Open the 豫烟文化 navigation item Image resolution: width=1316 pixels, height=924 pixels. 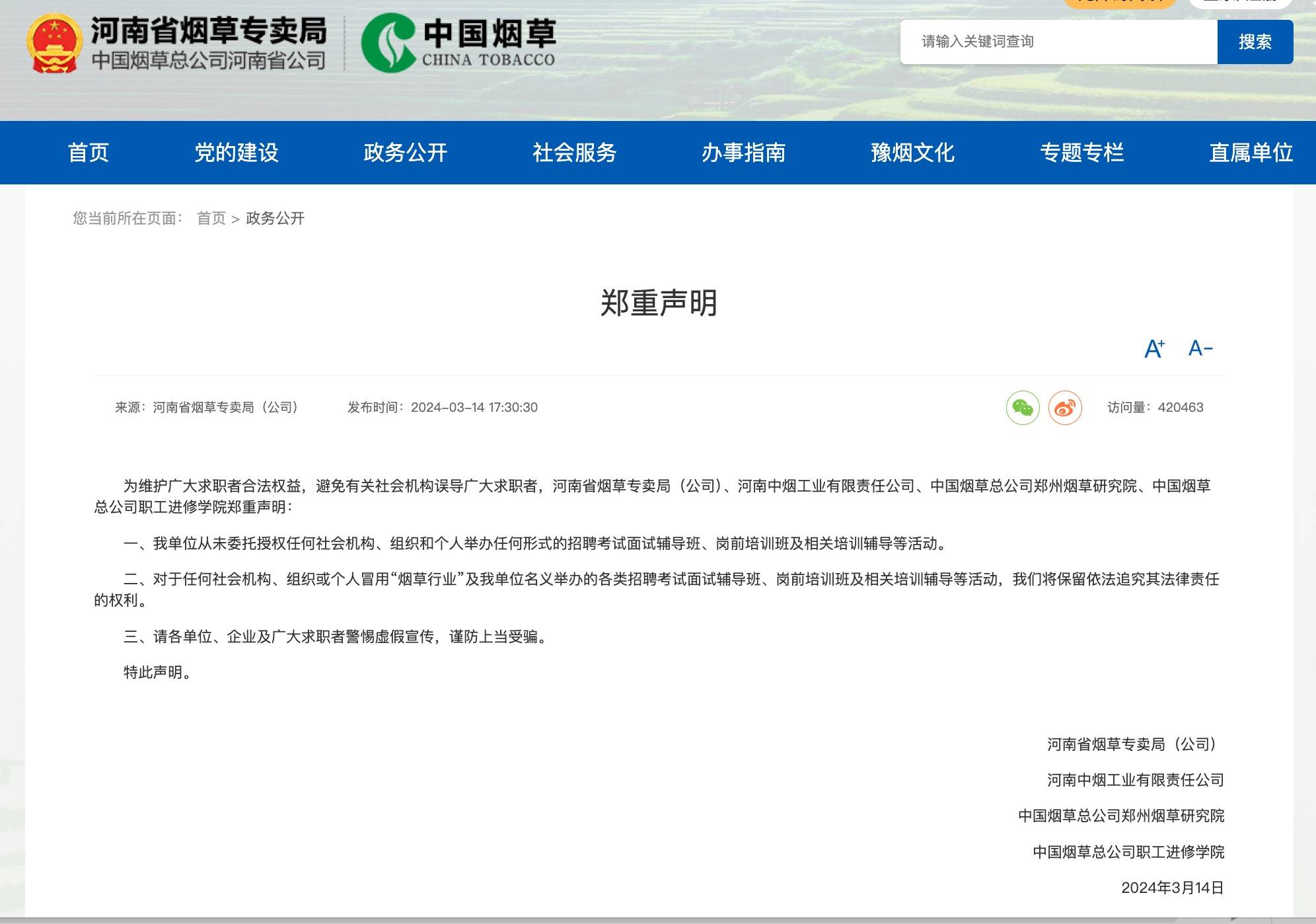(x=912, y=153)
